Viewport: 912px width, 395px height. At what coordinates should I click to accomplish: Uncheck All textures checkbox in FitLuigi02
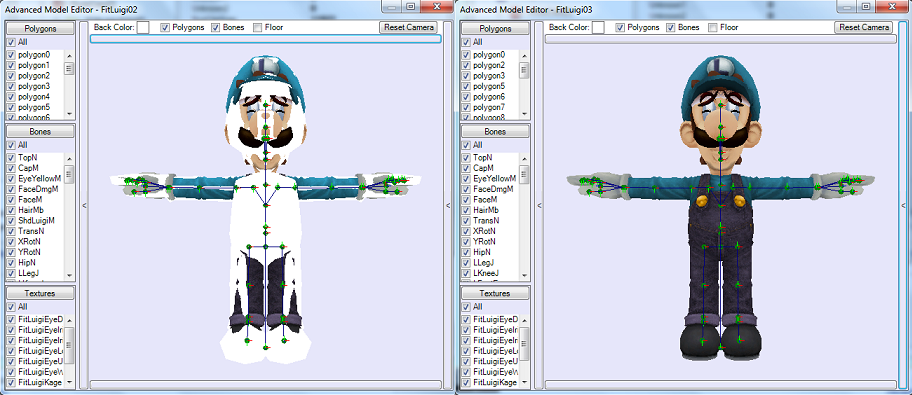(10, 307)
